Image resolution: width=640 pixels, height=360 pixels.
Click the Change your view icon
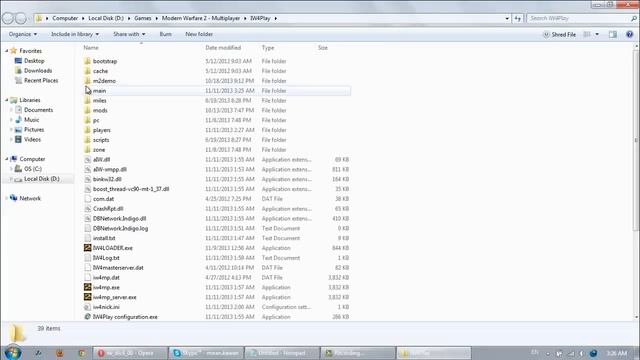point(587,34)
